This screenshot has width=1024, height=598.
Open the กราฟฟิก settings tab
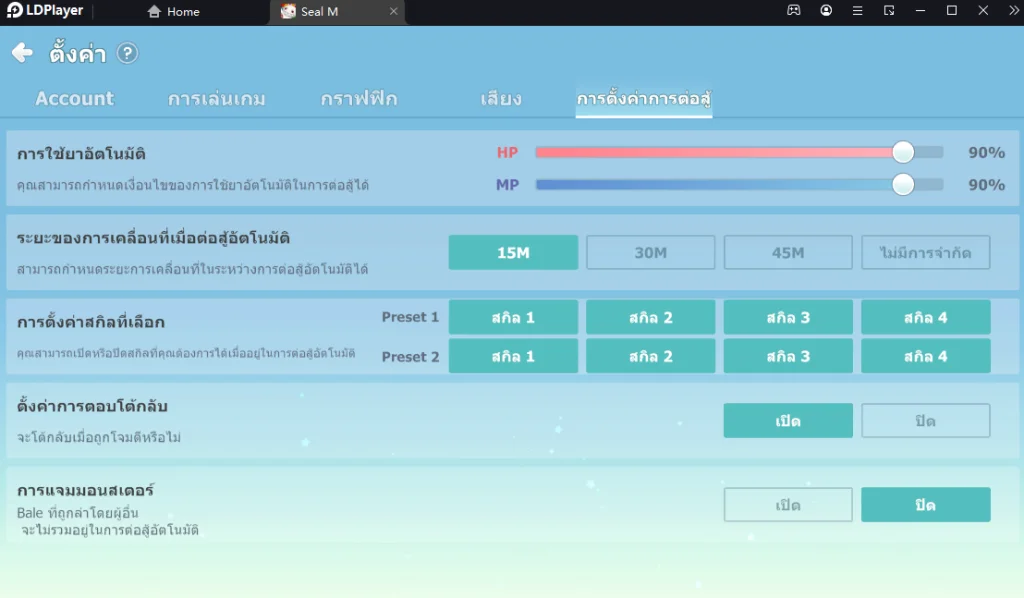(x=359, y=99)
